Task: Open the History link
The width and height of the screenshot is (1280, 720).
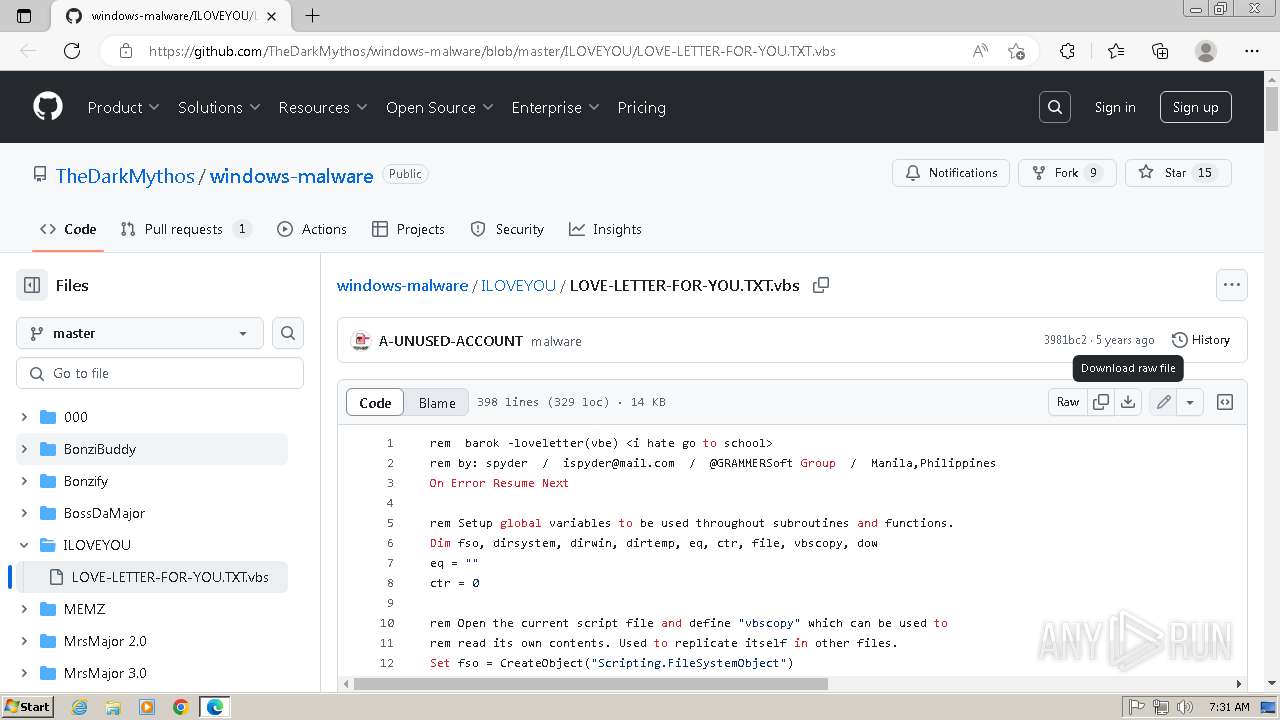Action: [x=1201, y=340]
